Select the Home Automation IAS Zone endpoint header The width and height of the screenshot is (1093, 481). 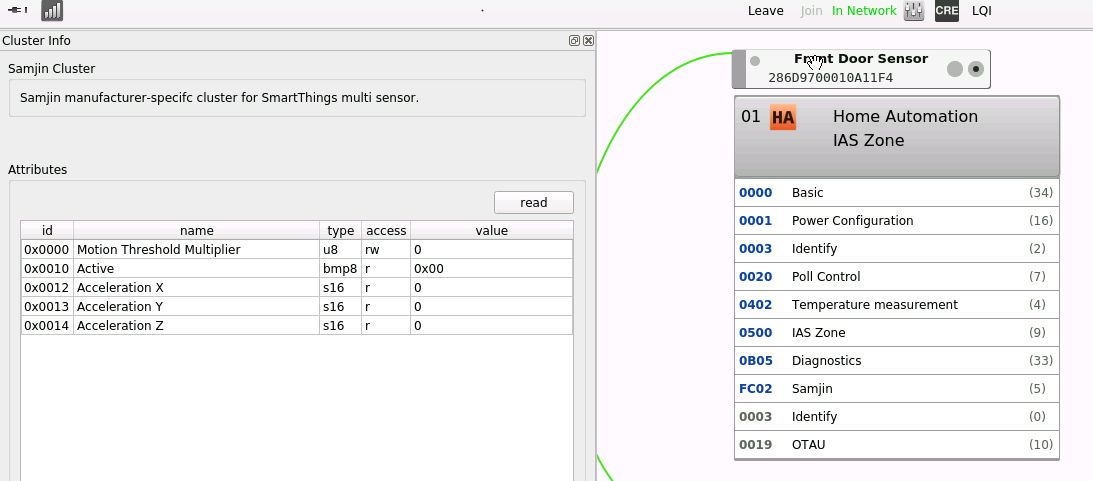[897, 137]
